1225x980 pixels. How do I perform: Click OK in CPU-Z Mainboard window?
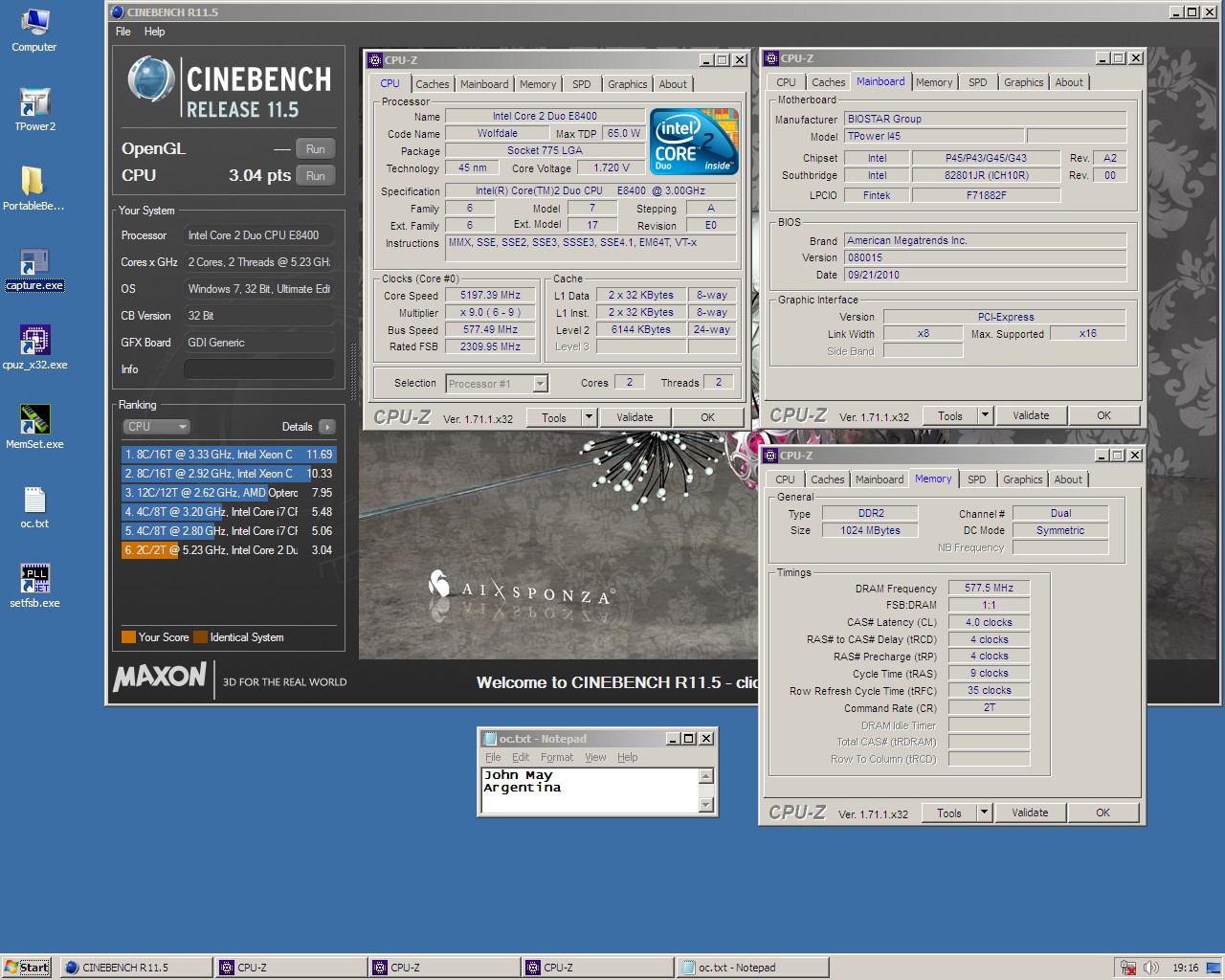coord(1104,415)
